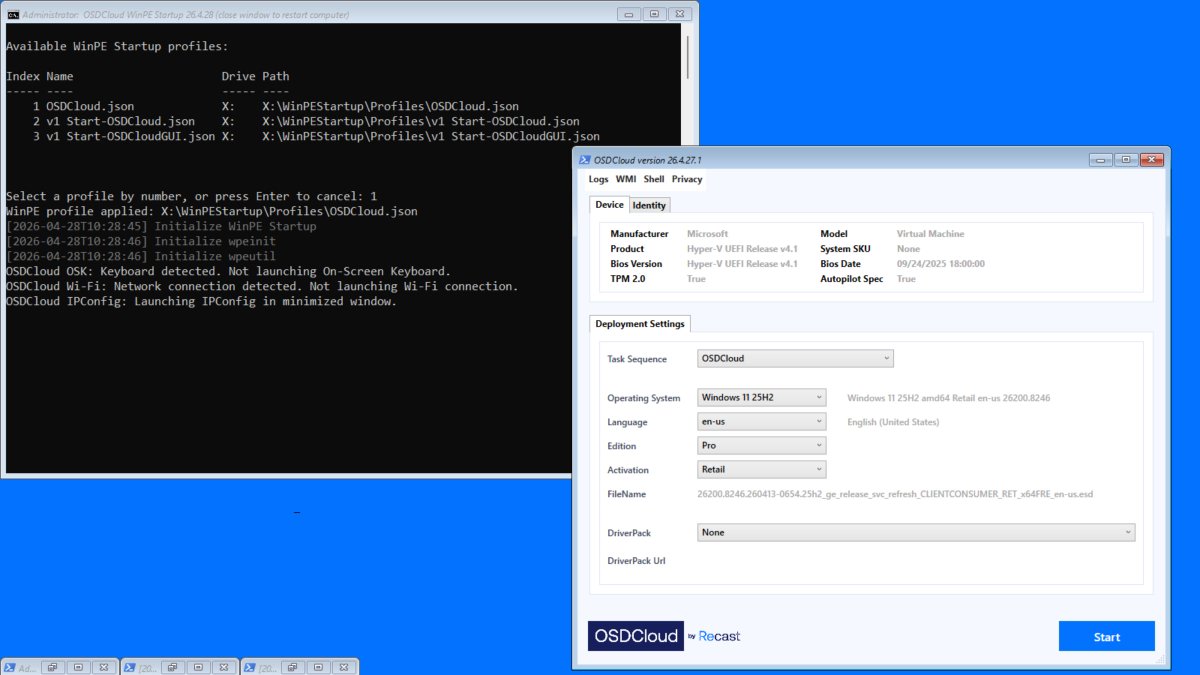Open the Shell menu

pyautogui.click(x=654, y=179)
